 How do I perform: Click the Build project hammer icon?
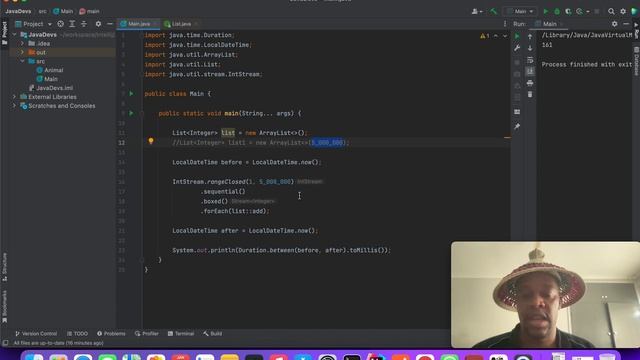(493, 11)
